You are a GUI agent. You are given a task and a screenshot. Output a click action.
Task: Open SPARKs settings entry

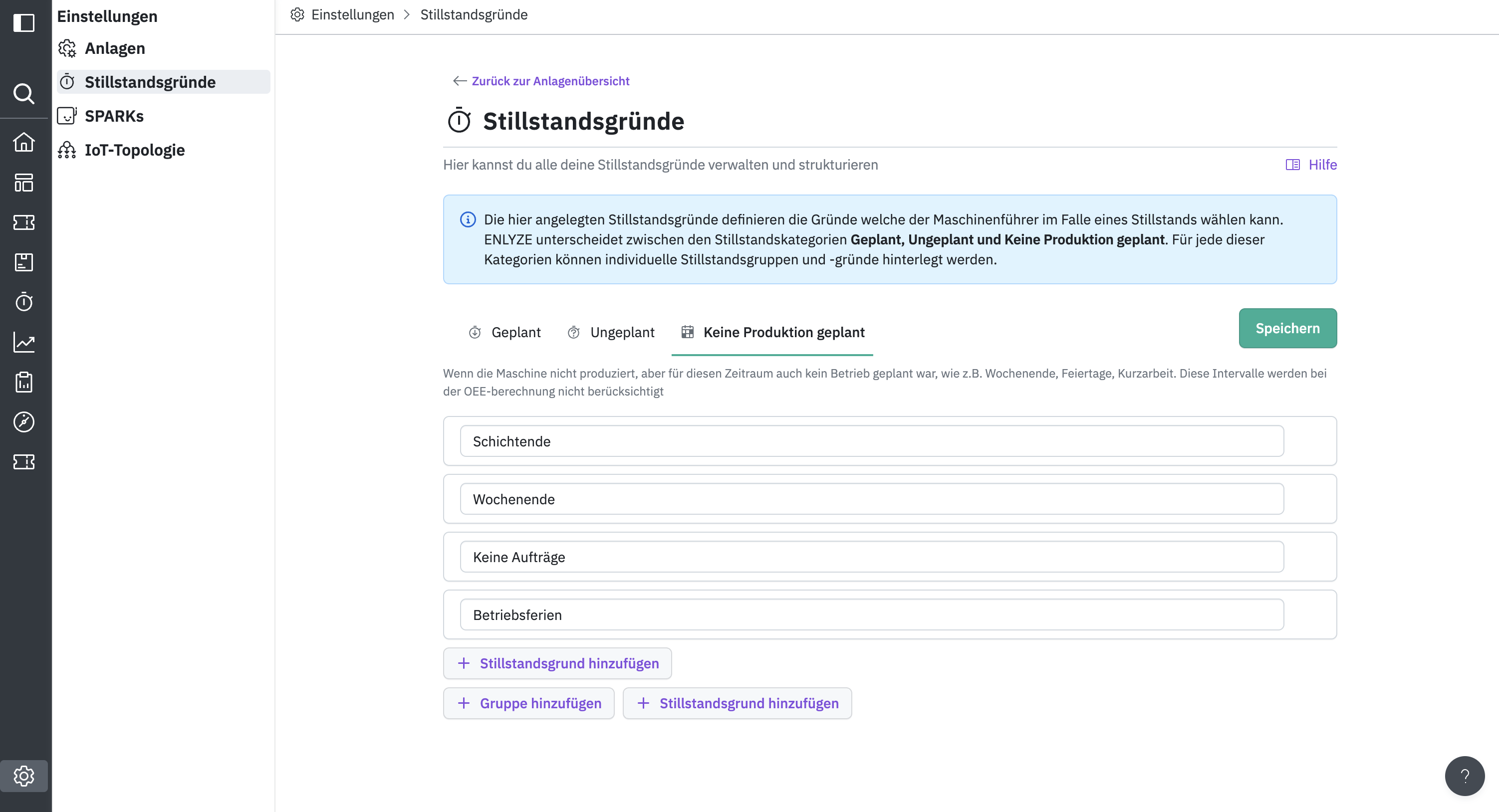click(114, 116)
